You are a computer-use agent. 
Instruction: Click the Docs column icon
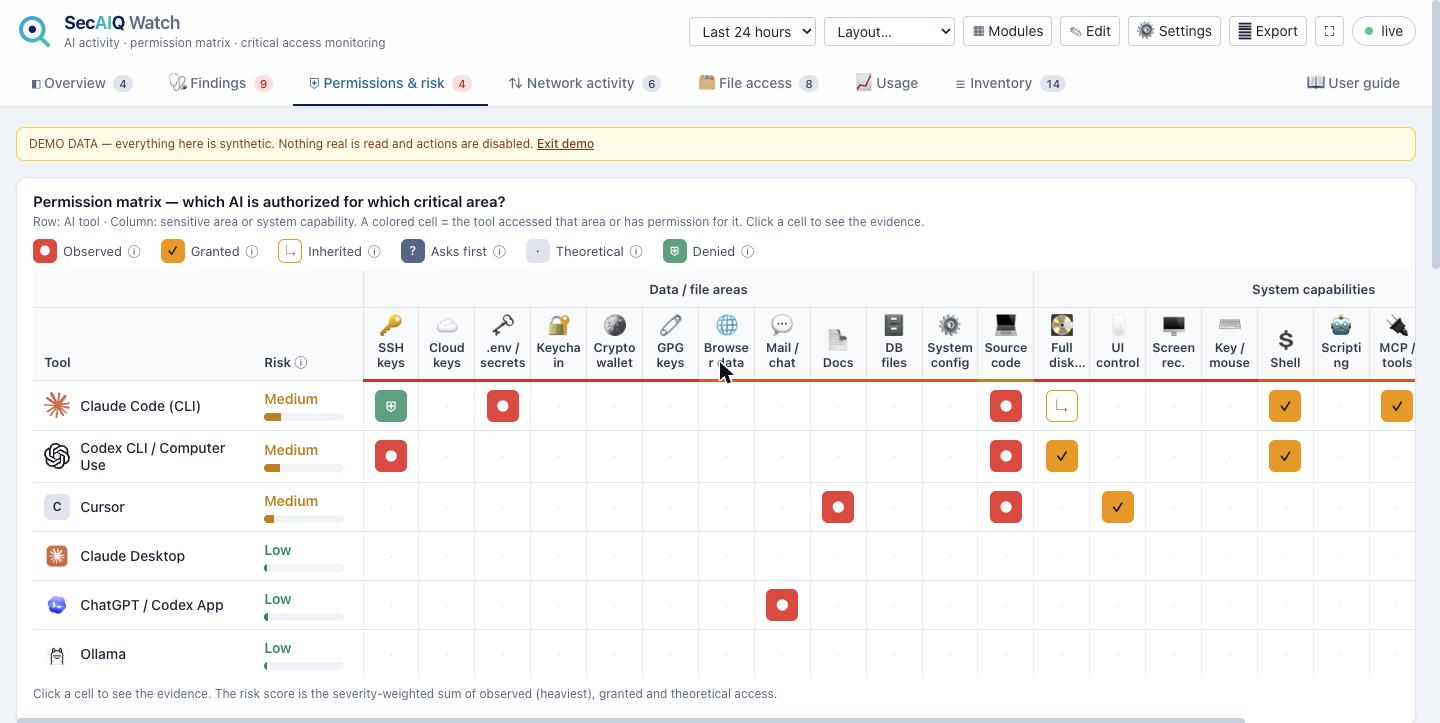(838, 339)
